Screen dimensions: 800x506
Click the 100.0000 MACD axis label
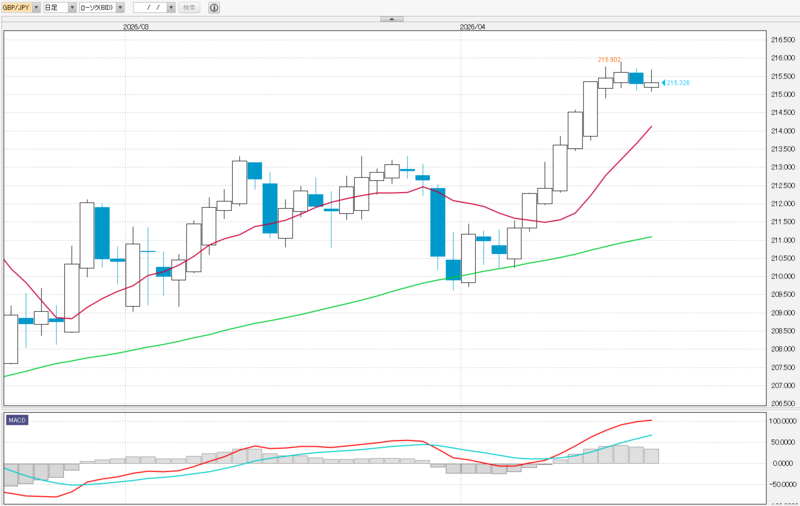coord(783,421)
